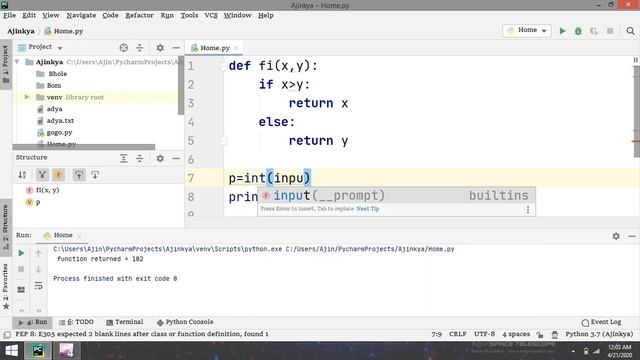This screenshot has width=640, height=360.
Task: Close the Home.py editor tab
Action: pyautogui.click(x=236, y=48)
